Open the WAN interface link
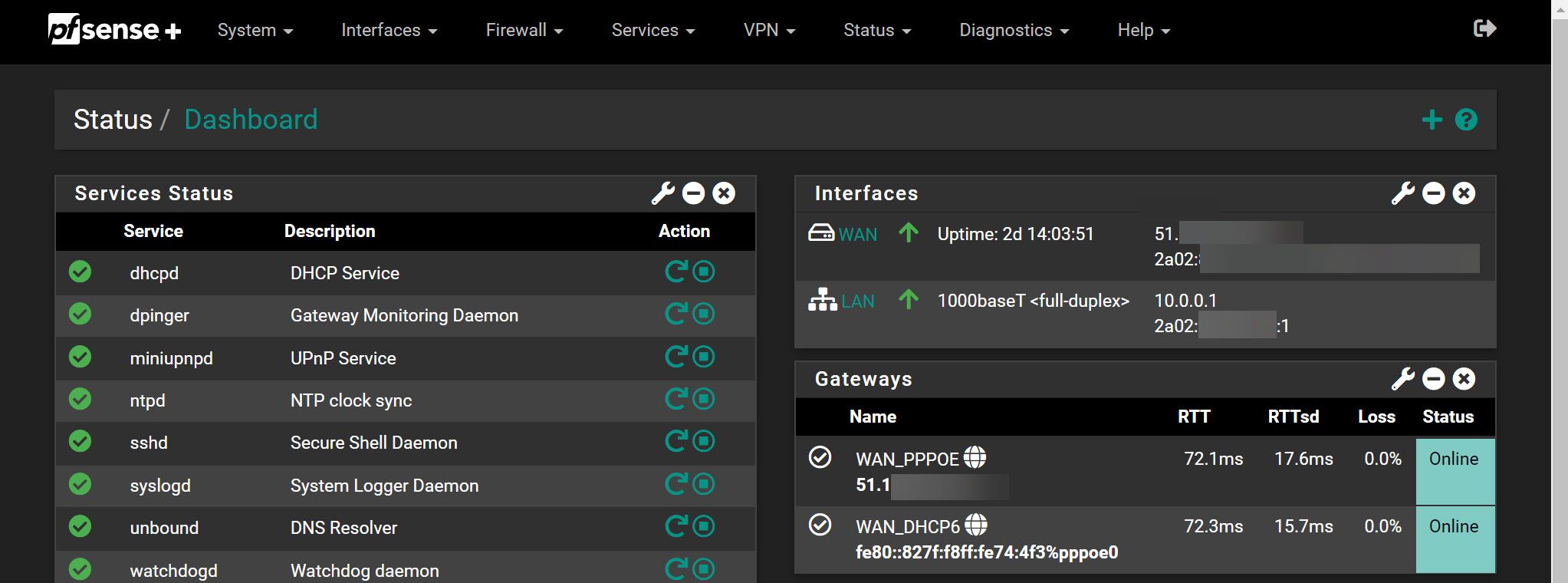This screenshot has height=583, width=1568. click(x=857, y=235)
